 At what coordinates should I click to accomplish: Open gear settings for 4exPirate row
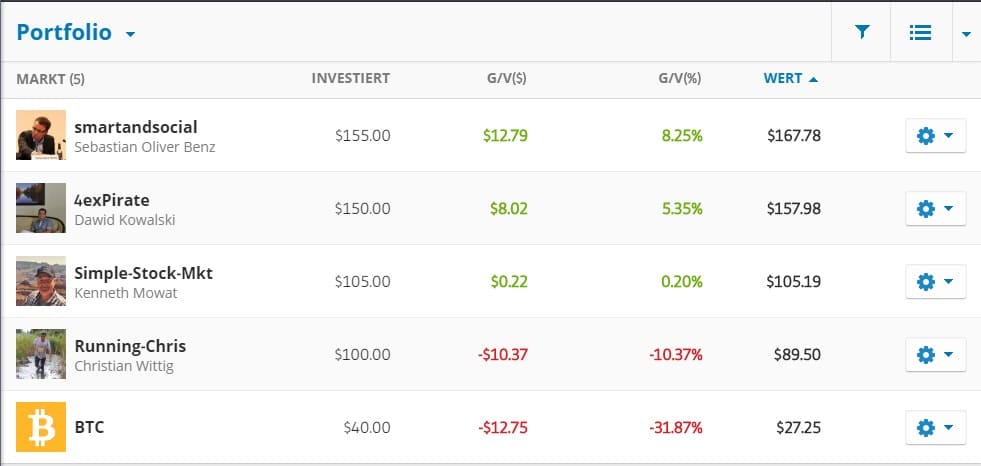pos(935,208)
